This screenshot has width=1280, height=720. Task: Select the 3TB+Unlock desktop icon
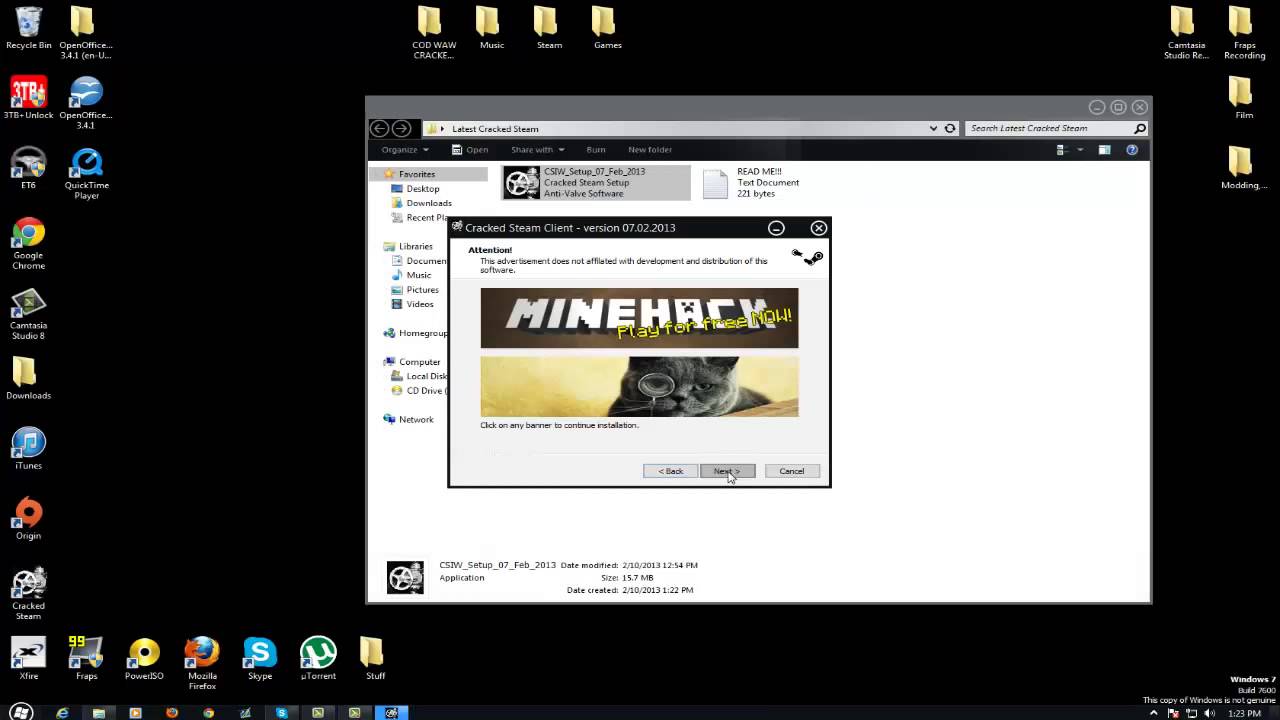(x=29, y=98)
